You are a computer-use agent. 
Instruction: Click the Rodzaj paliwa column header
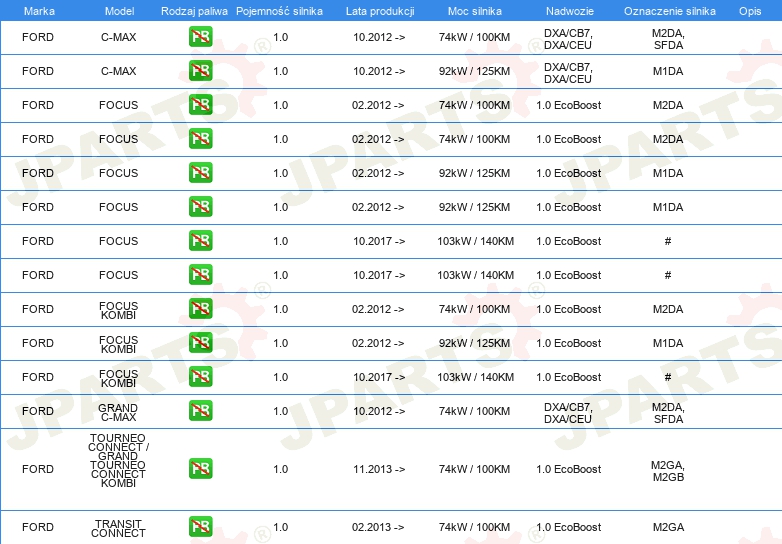194,11
